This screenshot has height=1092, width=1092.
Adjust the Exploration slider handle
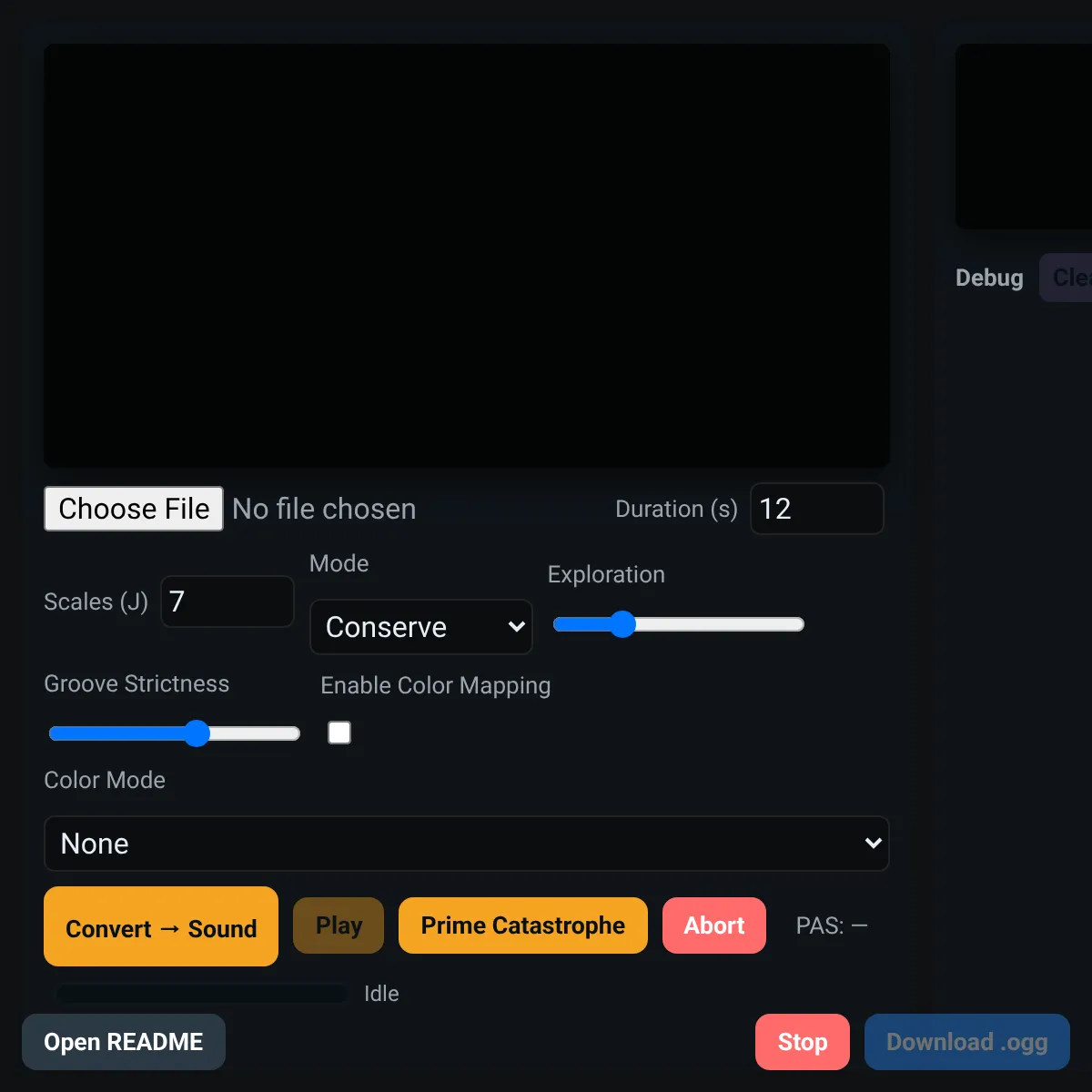click(622, 624)
